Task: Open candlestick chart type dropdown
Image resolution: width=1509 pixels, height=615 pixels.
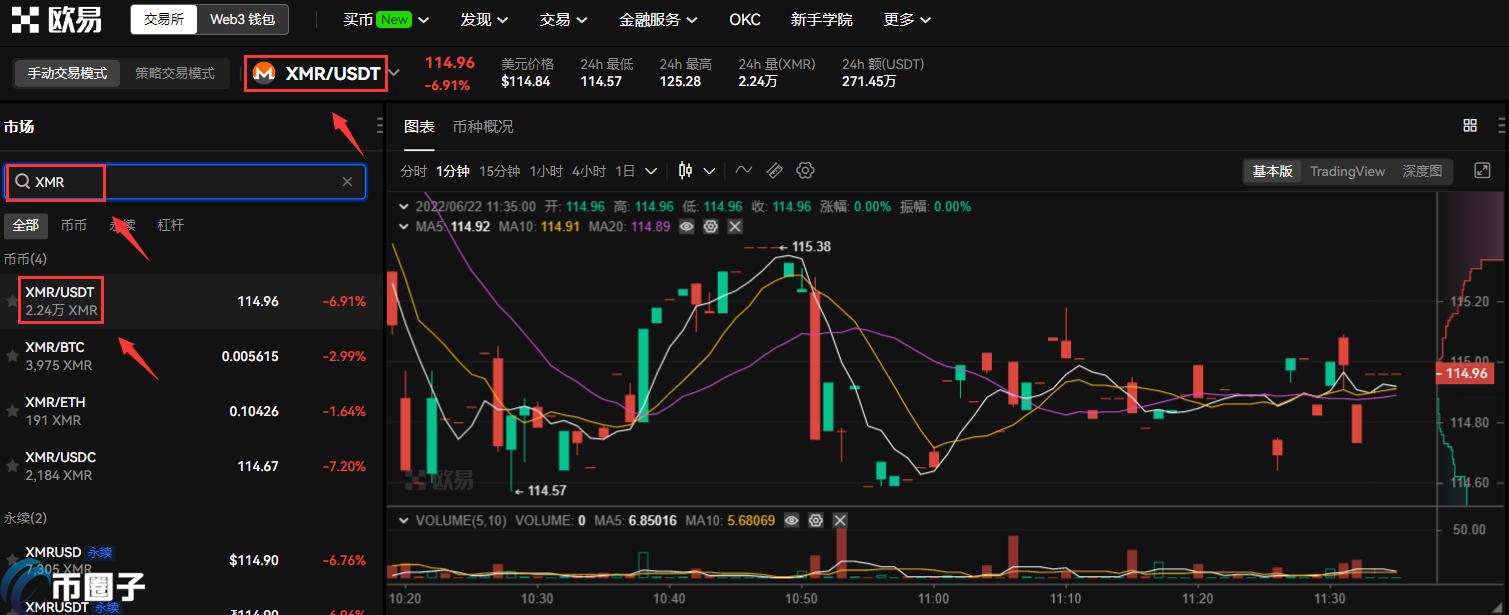Action: pyautogui.click(x=697, y=171)
